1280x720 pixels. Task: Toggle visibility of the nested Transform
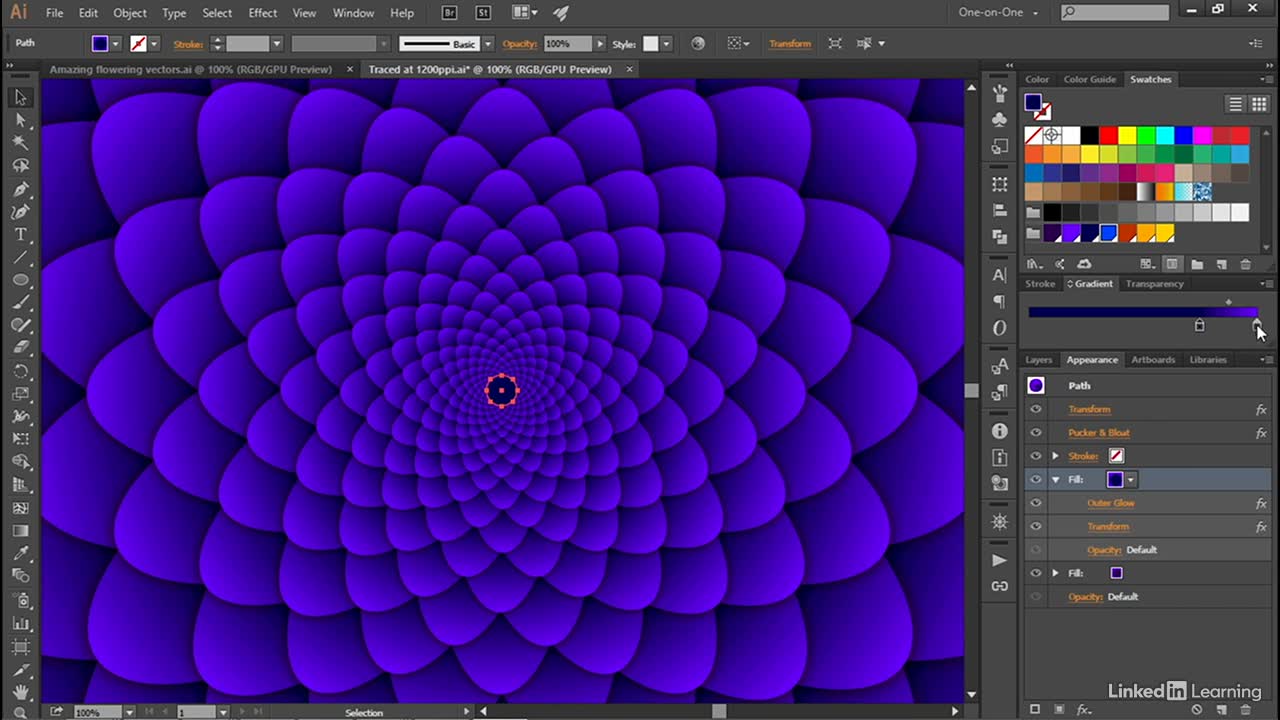[x=1036, y=526]
